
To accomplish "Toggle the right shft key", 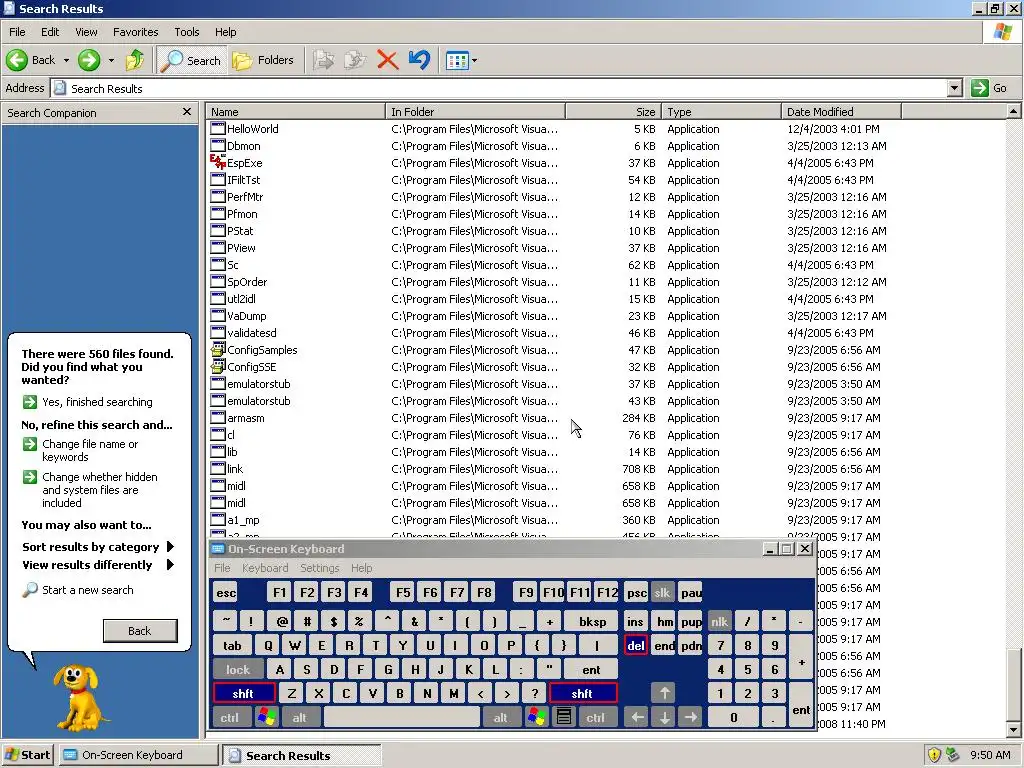I will point(582,694).
